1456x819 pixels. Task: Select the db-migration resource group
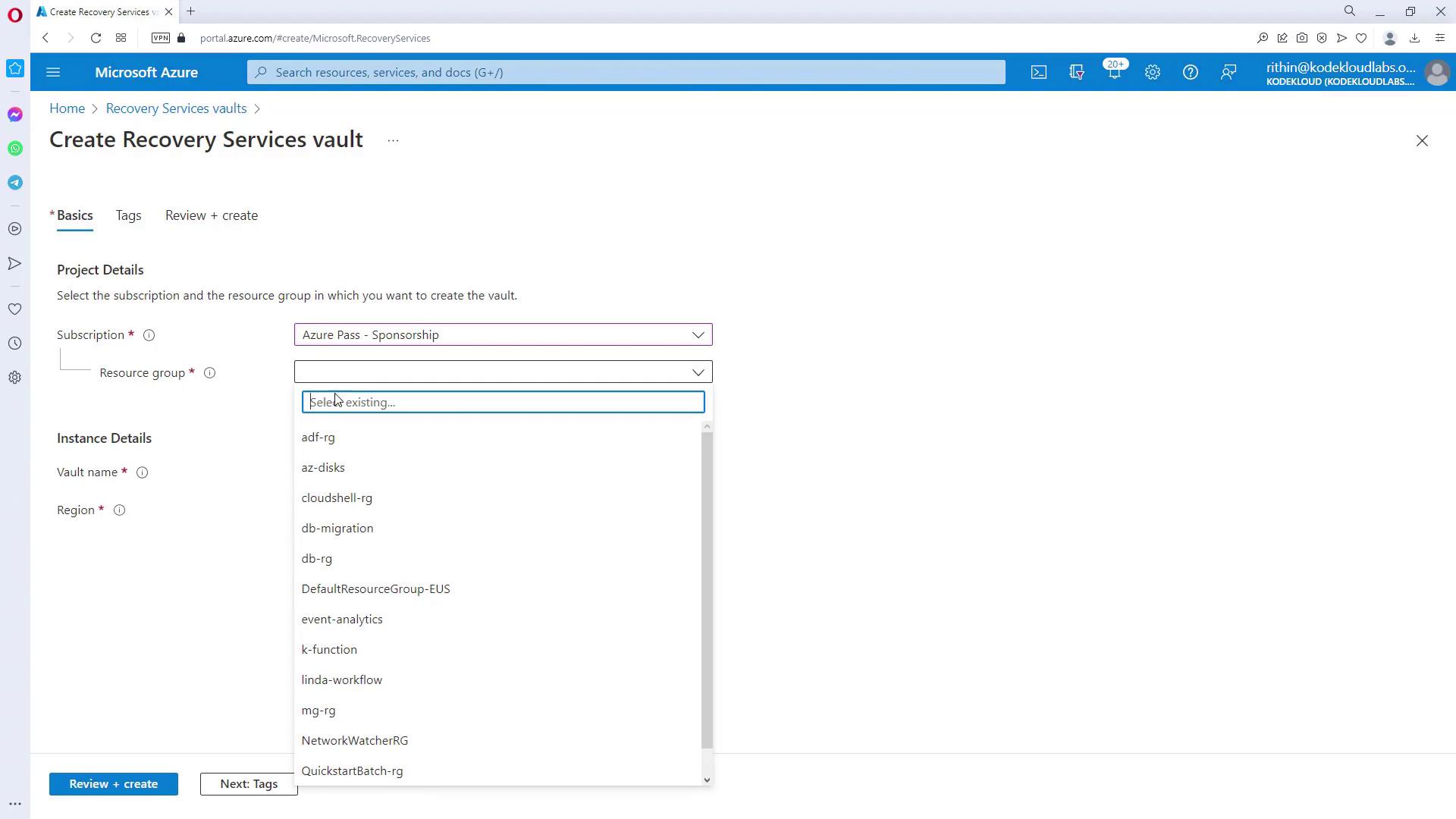[x=337, y=529]
